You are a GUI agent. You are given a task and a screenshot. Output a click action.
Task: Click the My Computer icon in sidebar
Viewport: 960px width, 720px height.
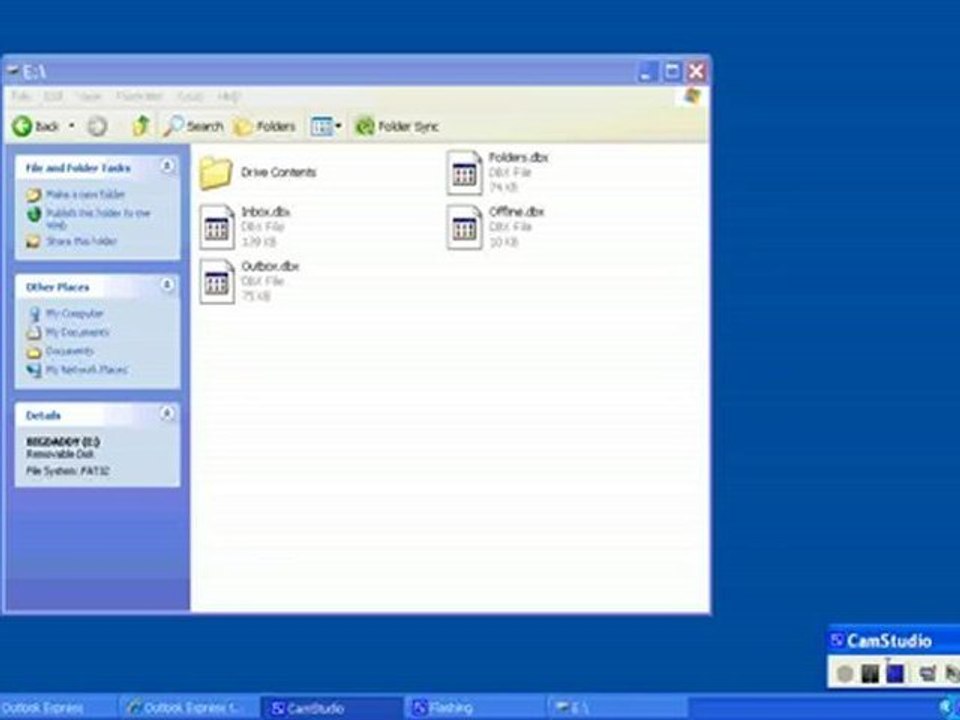(x=34, y=314)
